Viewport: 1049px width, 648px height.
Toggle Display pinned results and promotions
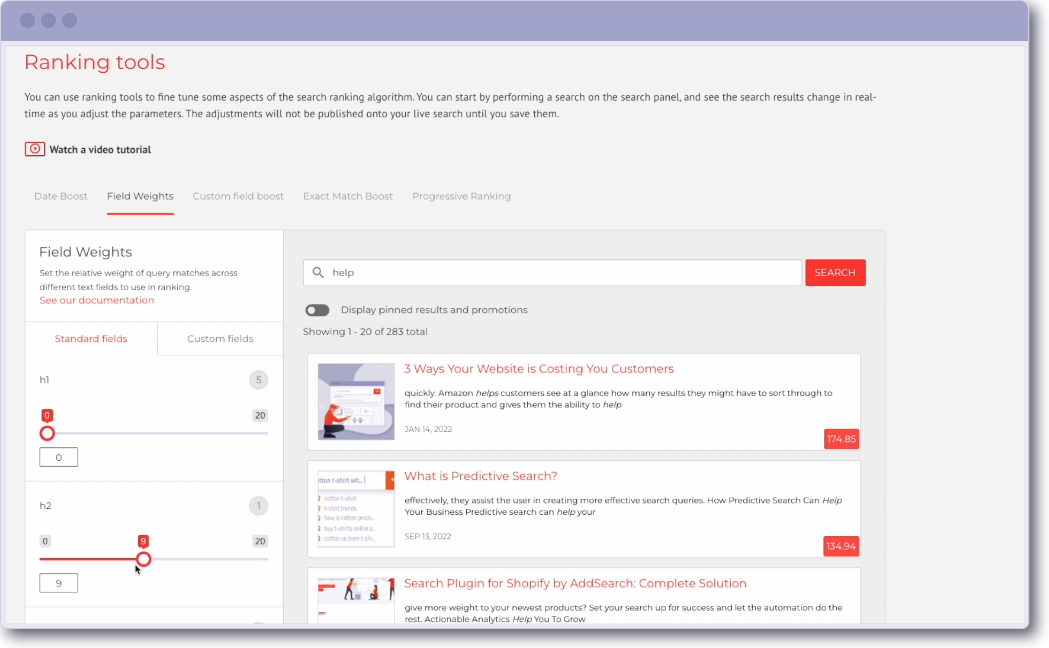pos(317,310)
